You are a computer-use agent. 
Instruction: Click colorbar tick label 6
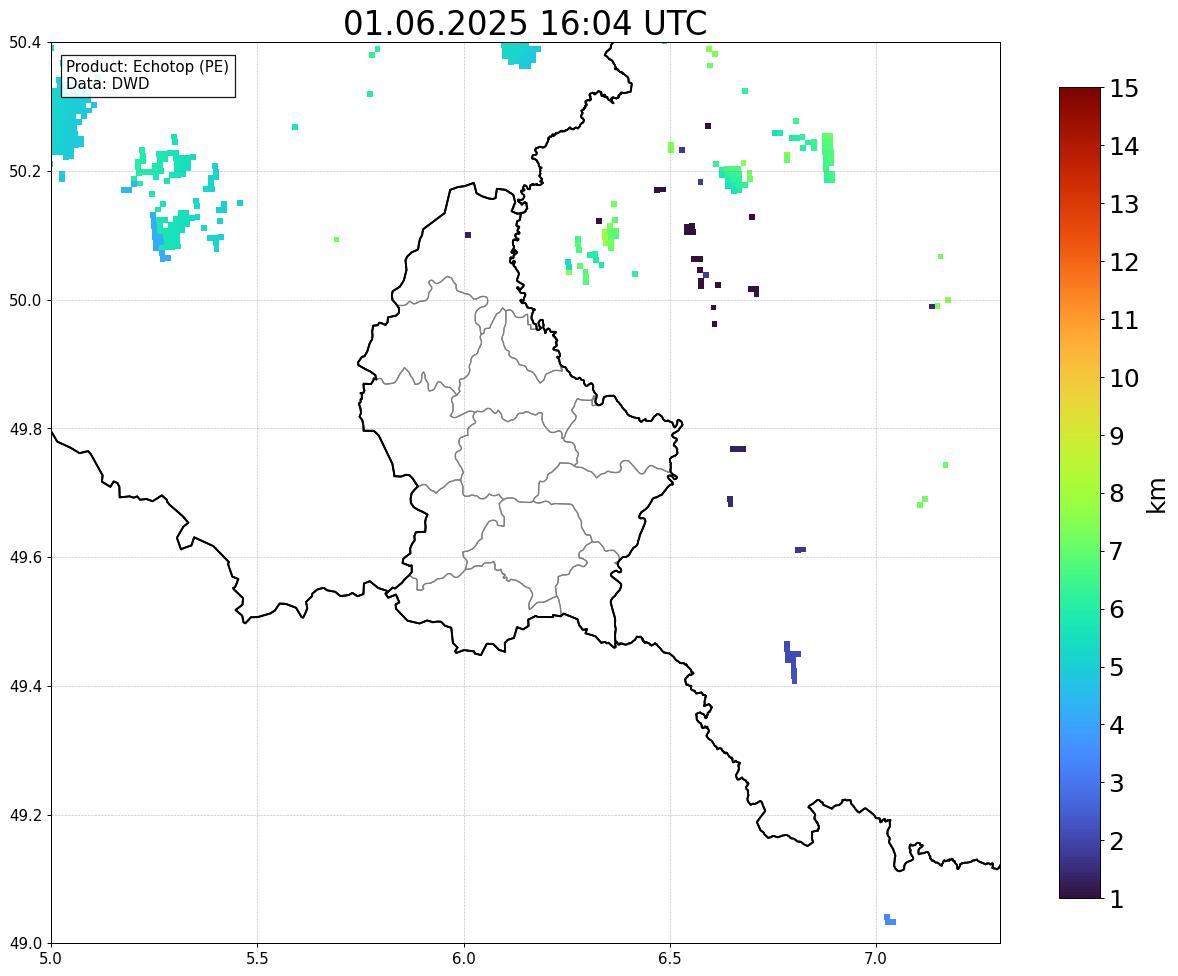point(1117,609)
